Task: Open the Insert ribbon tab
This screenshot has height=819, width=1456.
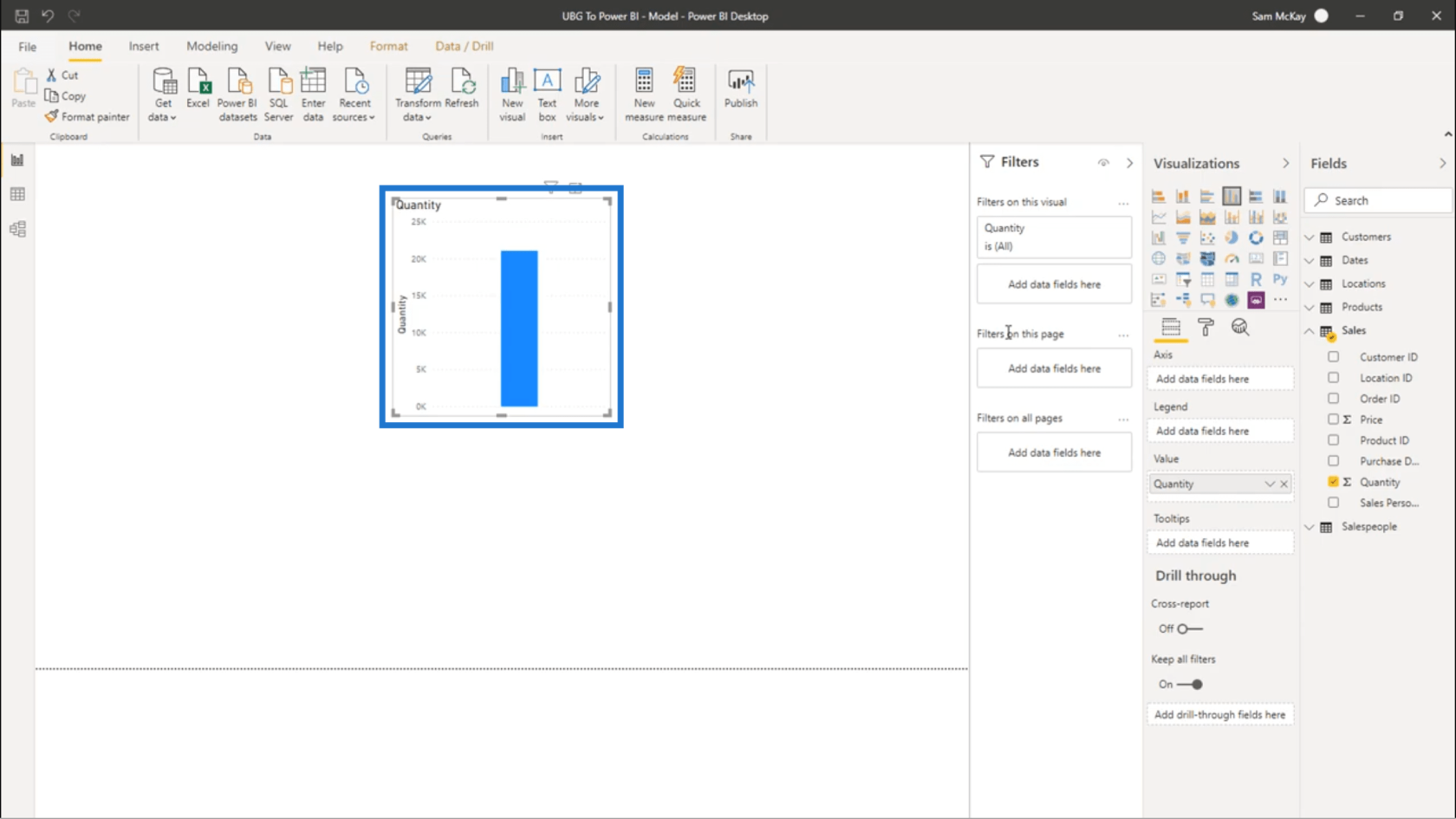Action: (x=144, y=46)
